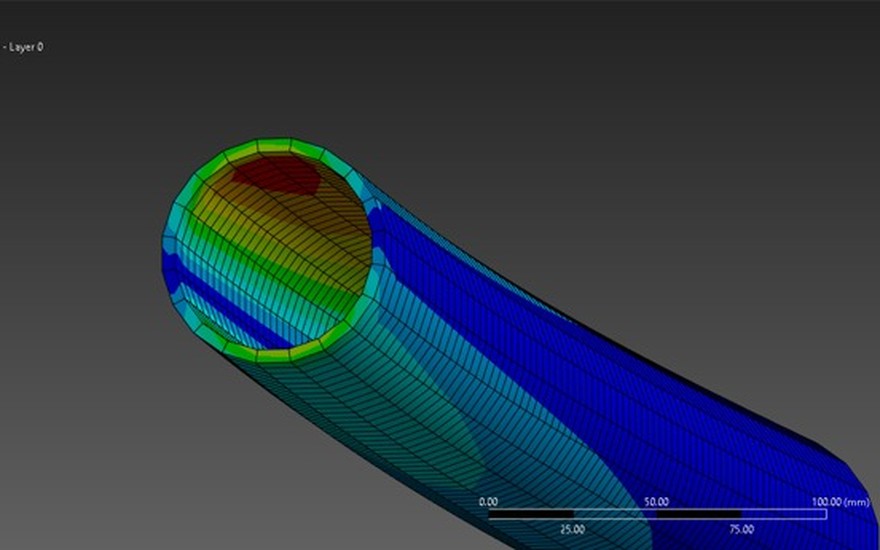Click the 25.00 scale bar label
Screen dimensions: 880x550
(572, 529)
